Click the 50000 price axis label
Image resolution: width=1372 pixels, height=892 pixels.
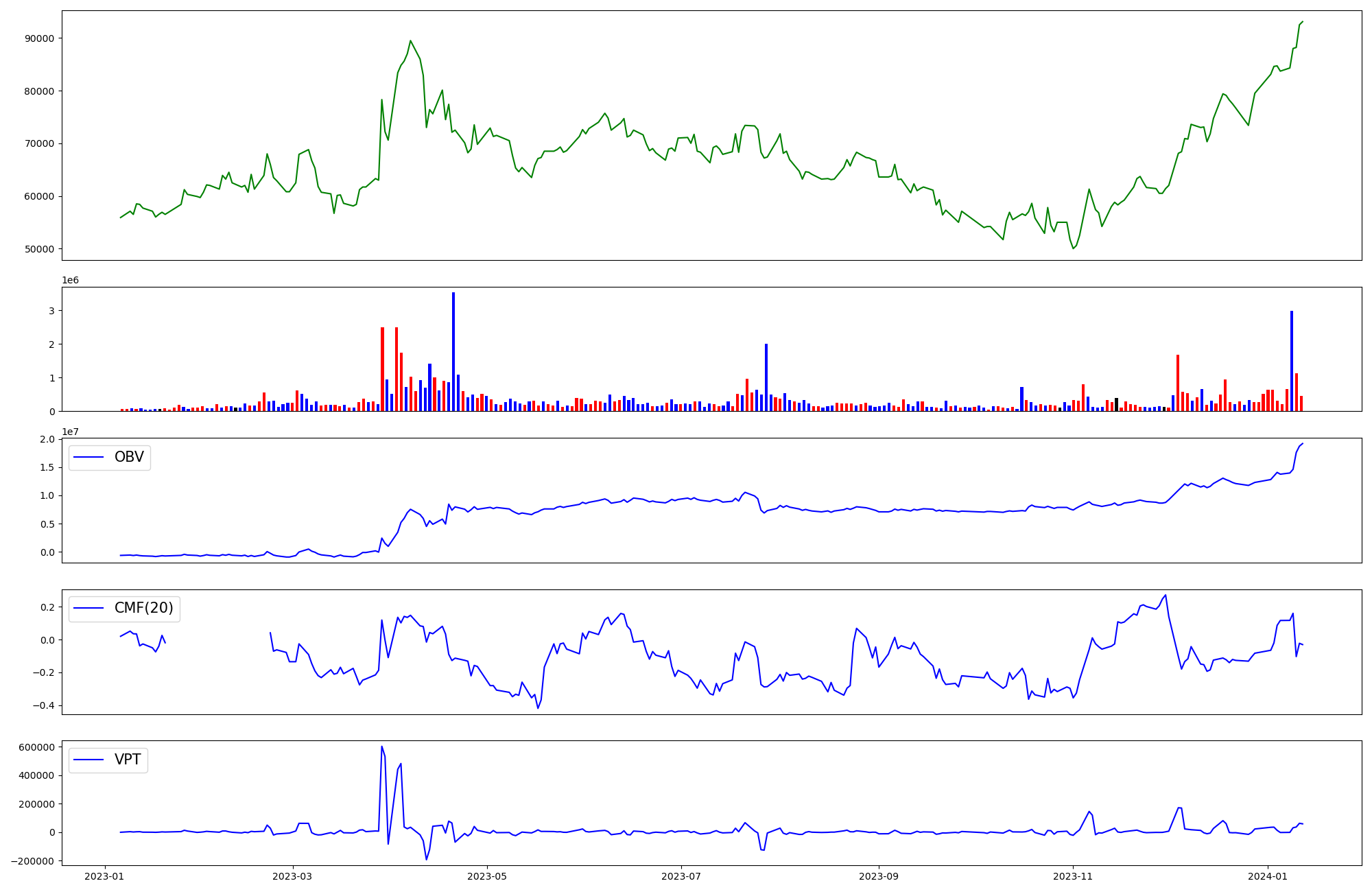point(39,249)
